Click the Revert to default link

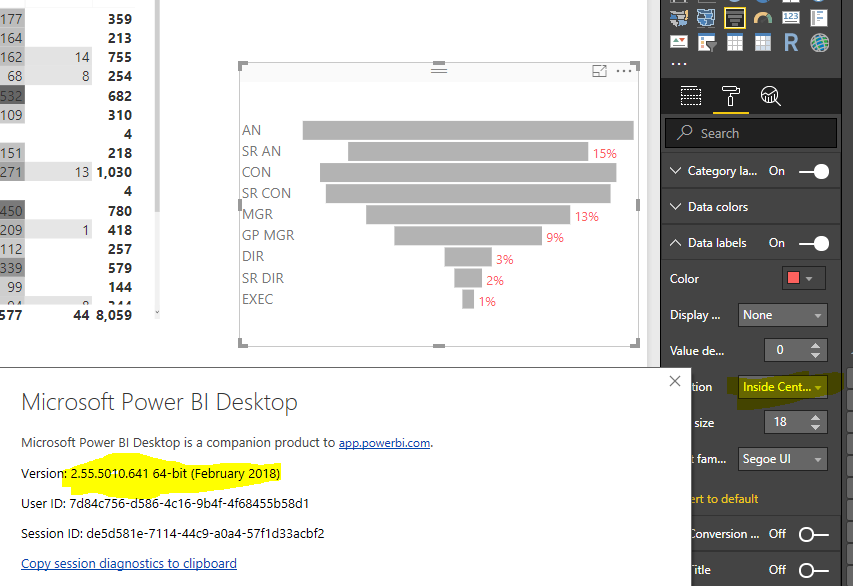725,499
